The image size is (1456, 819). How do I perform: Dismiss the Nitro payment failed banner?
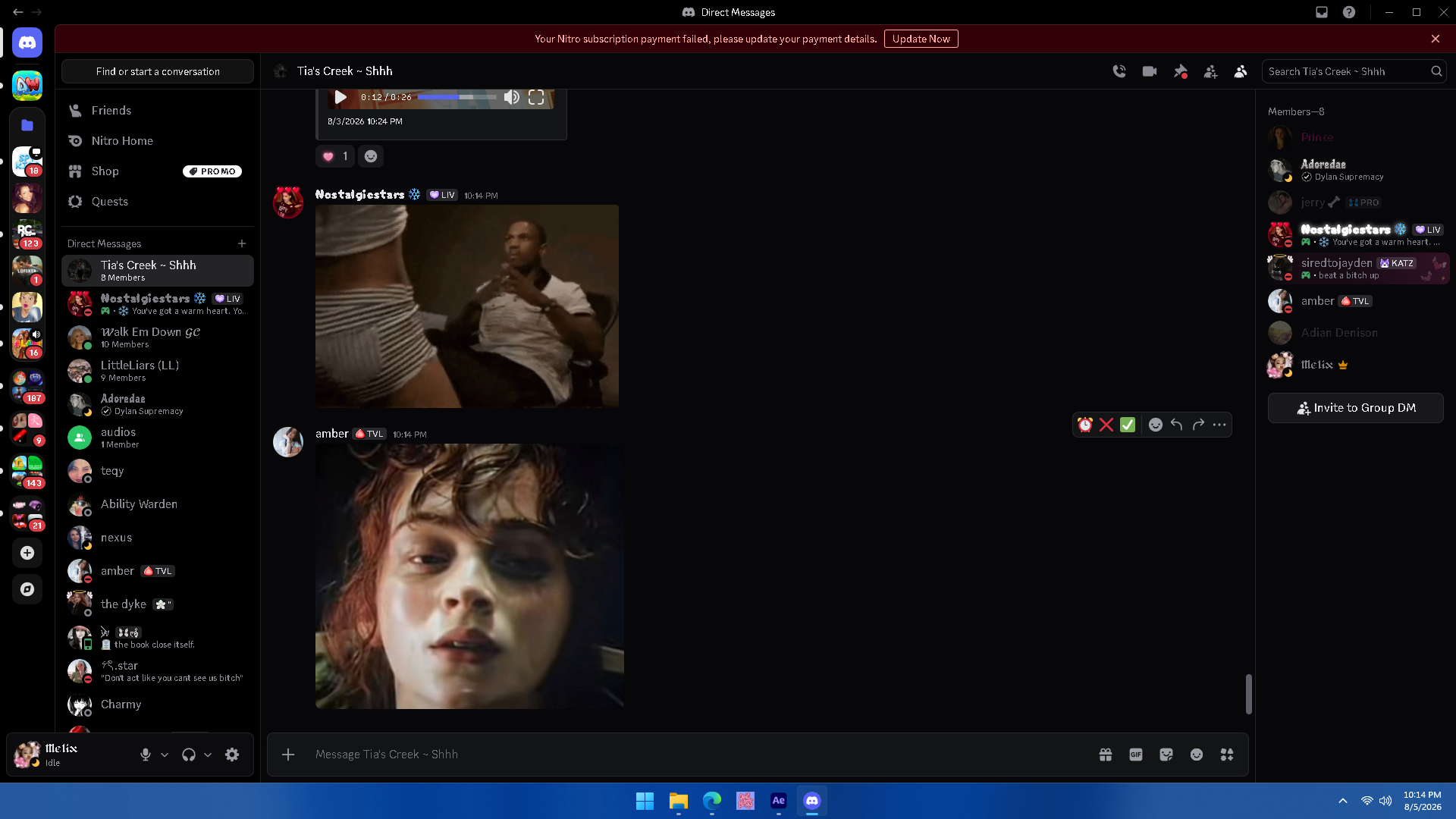pos(1436,39)
